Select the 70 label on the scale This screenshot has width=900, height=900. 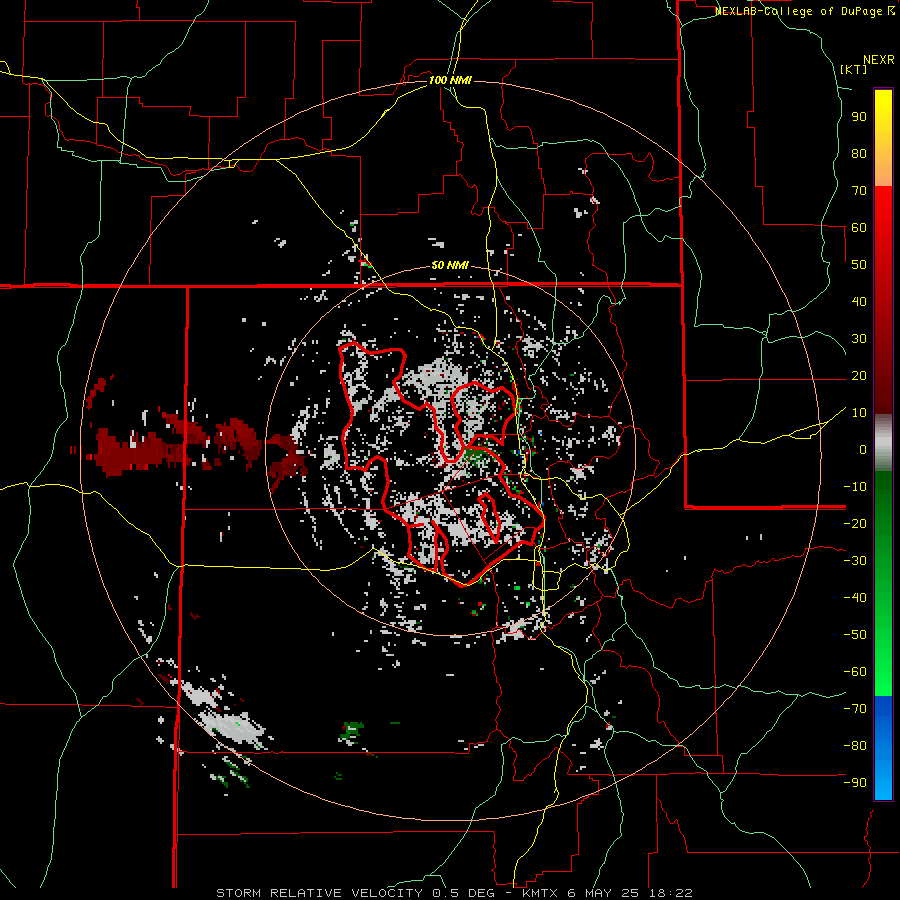tap(859, 191)
